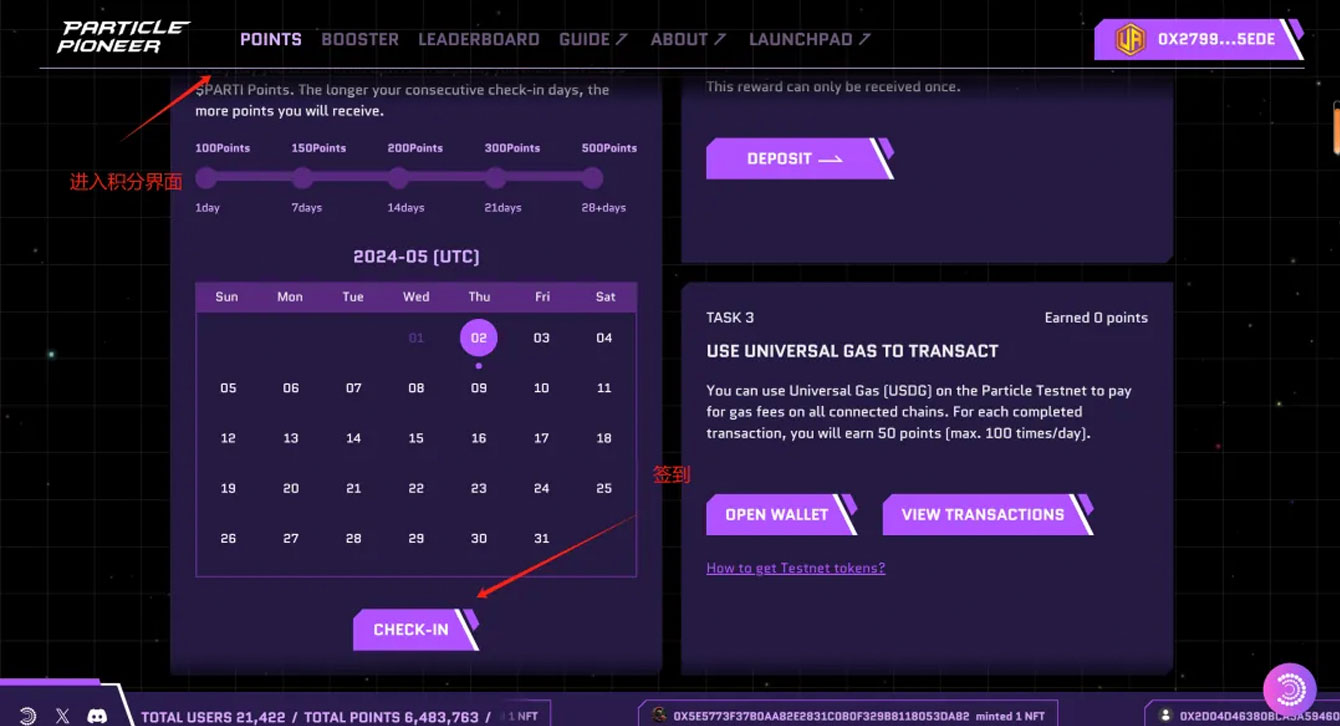
Task: Click the Particle Pioneer logo
Action: tap(123, 37)
